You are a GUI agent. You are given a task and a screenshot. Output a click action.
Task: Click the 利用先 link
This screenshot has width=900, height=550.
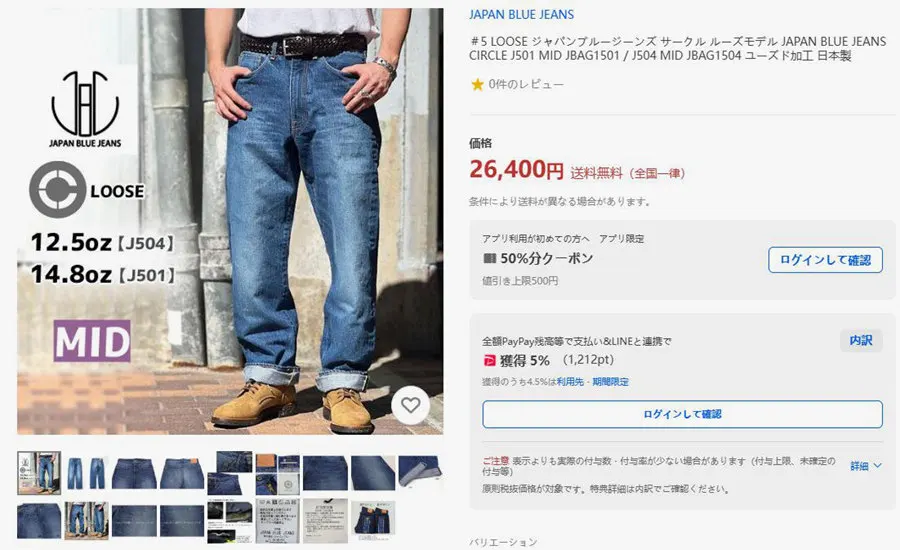point(570,382)
